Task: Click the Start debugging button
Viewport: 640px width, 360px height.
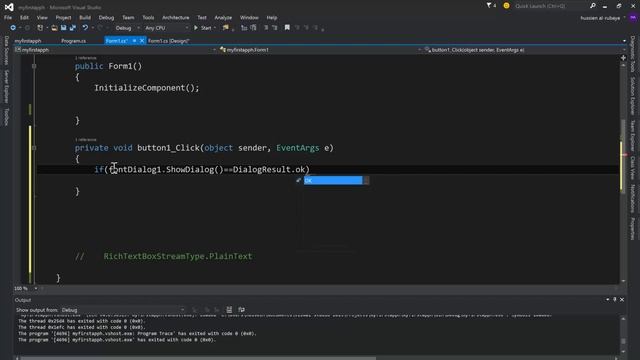Action: (x=202, y=28)
